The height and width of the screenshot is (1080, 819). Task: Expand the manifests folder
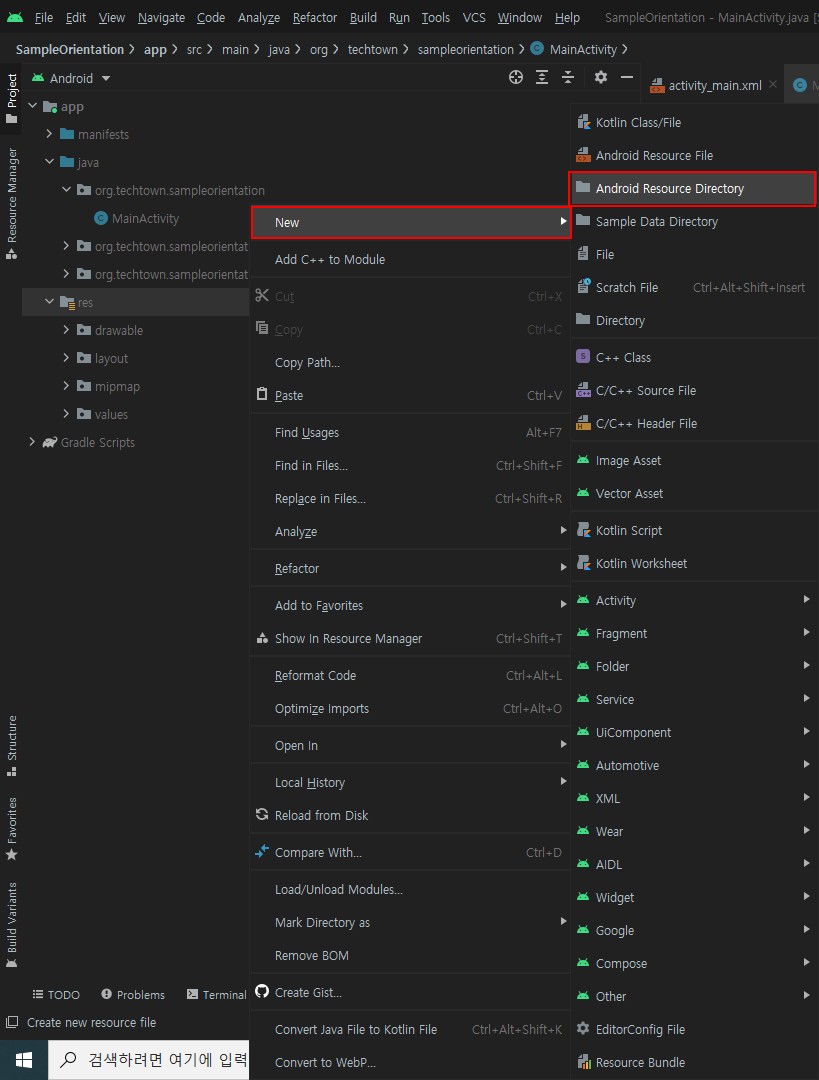point(49,134)
